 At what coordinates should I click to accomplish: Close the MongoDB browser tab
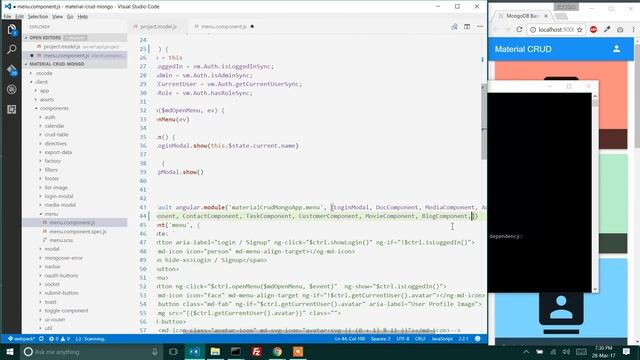546,16
